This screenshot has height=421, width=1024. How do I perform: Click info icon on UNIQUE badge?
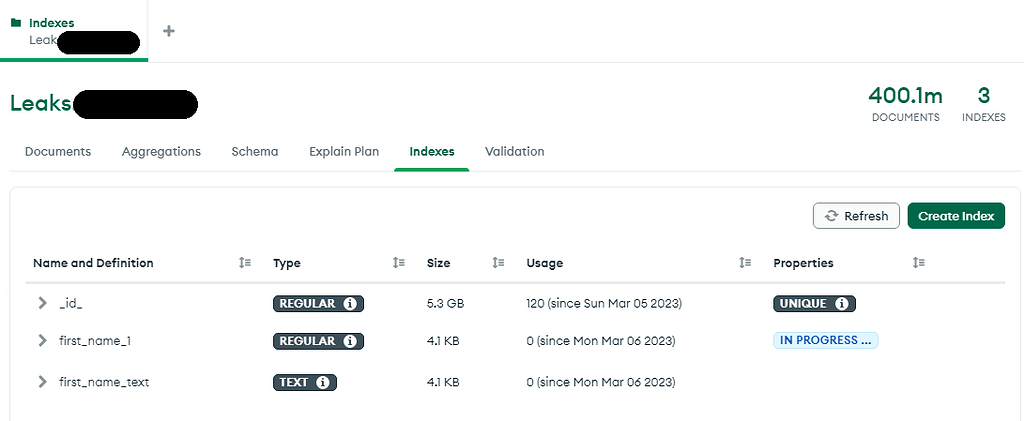(x=841, y=303)
